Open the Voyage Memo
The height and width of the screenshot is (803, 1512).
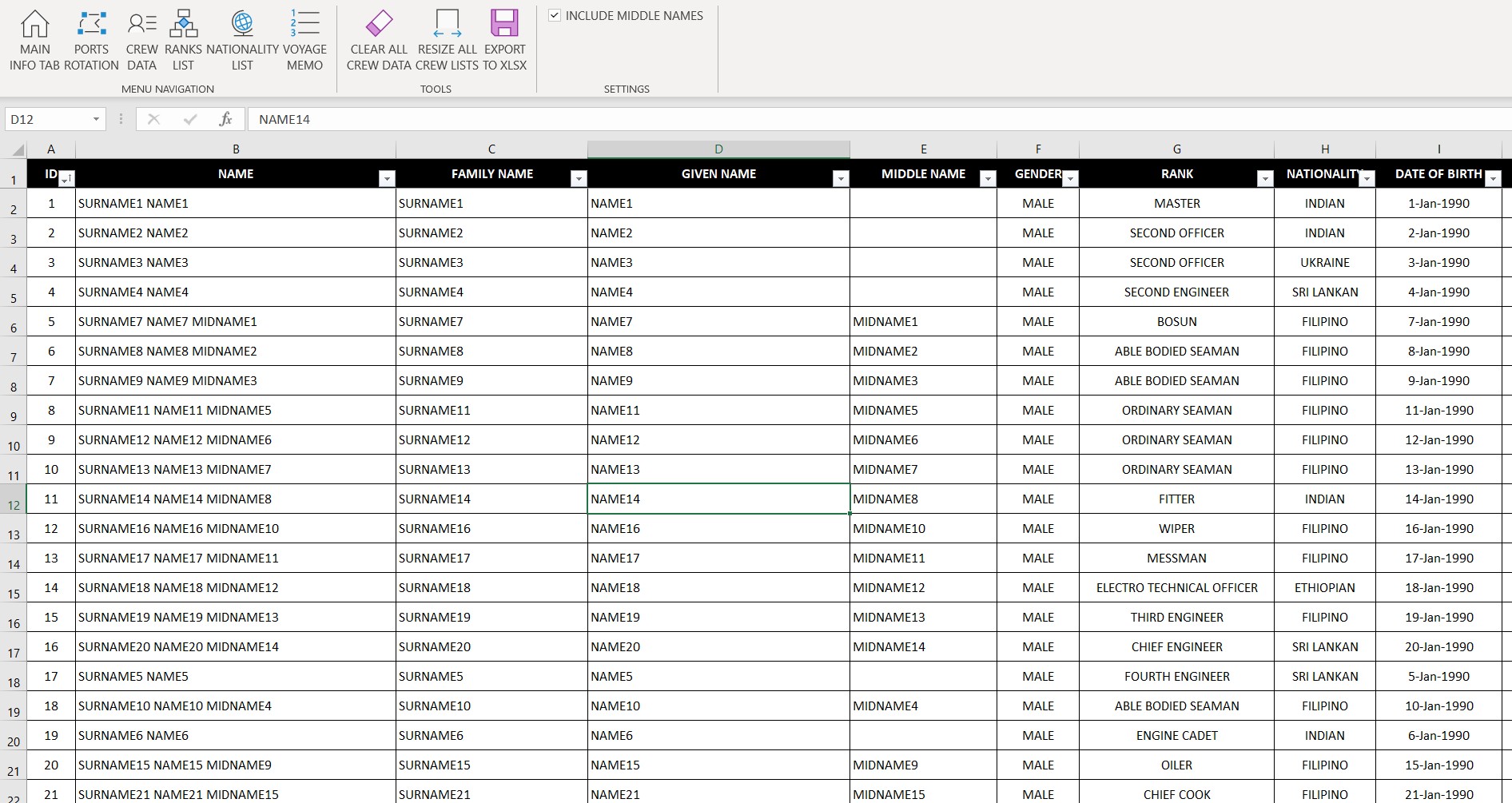[x=304, y=40]
